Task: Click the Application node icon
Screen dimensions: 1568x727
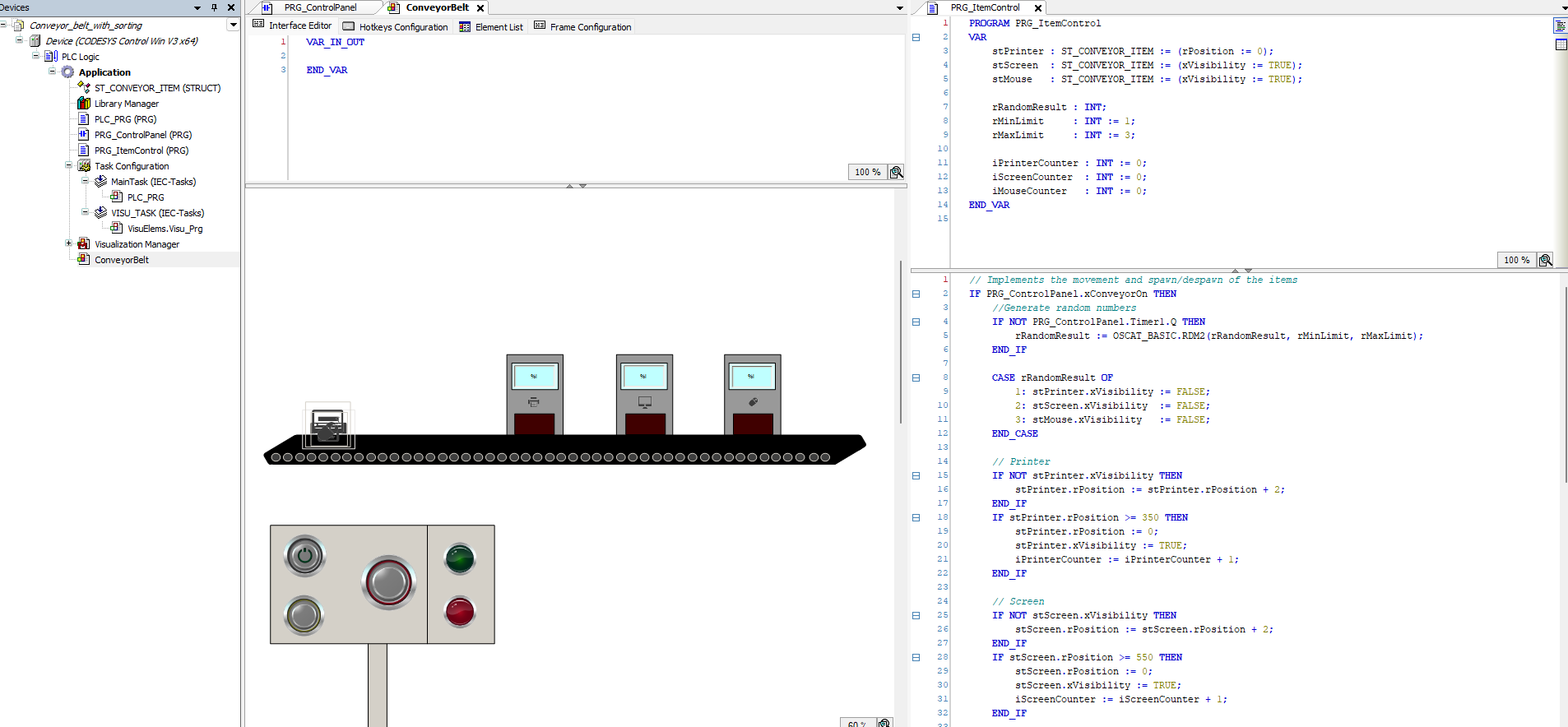Action: tap(67, 72)
